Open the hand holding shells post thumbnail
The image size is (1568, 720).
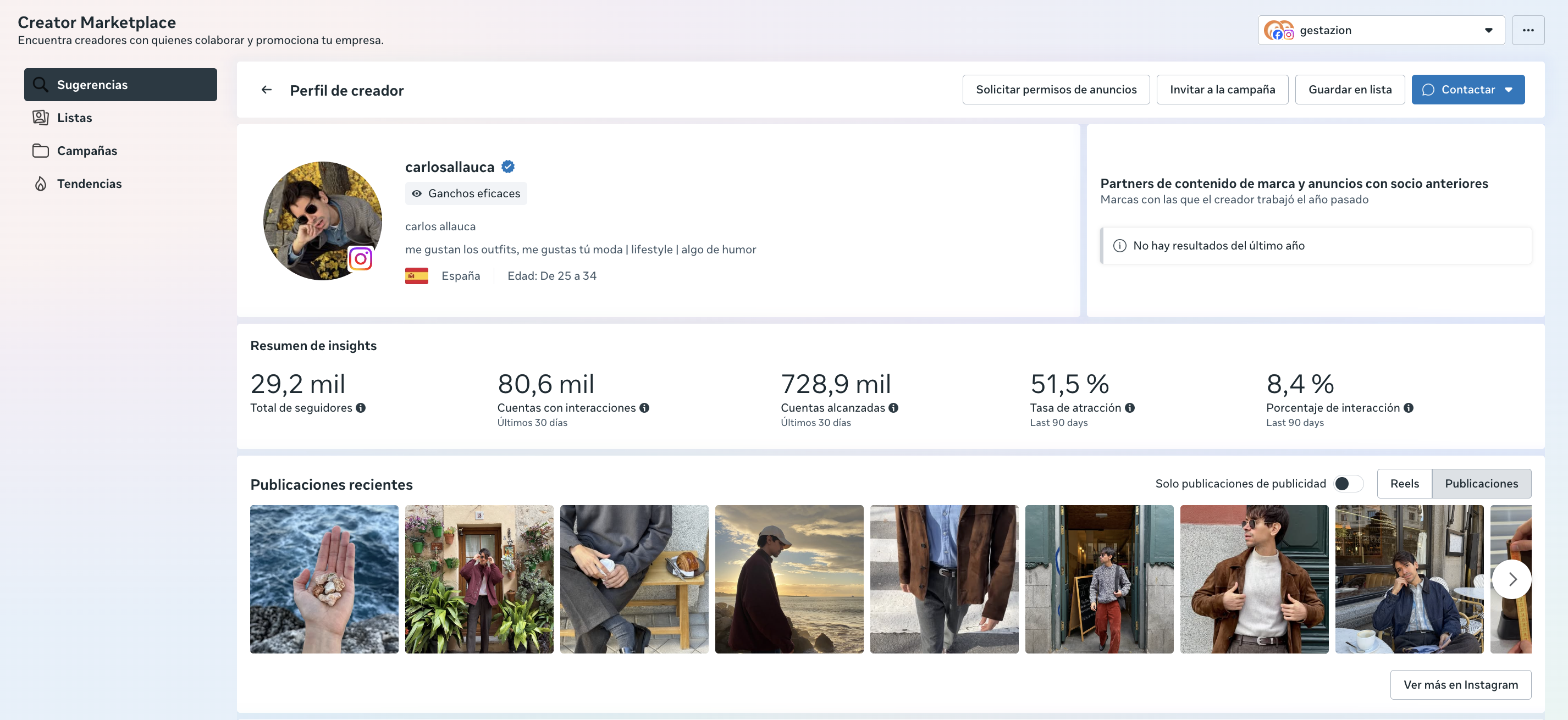(324, 579)
